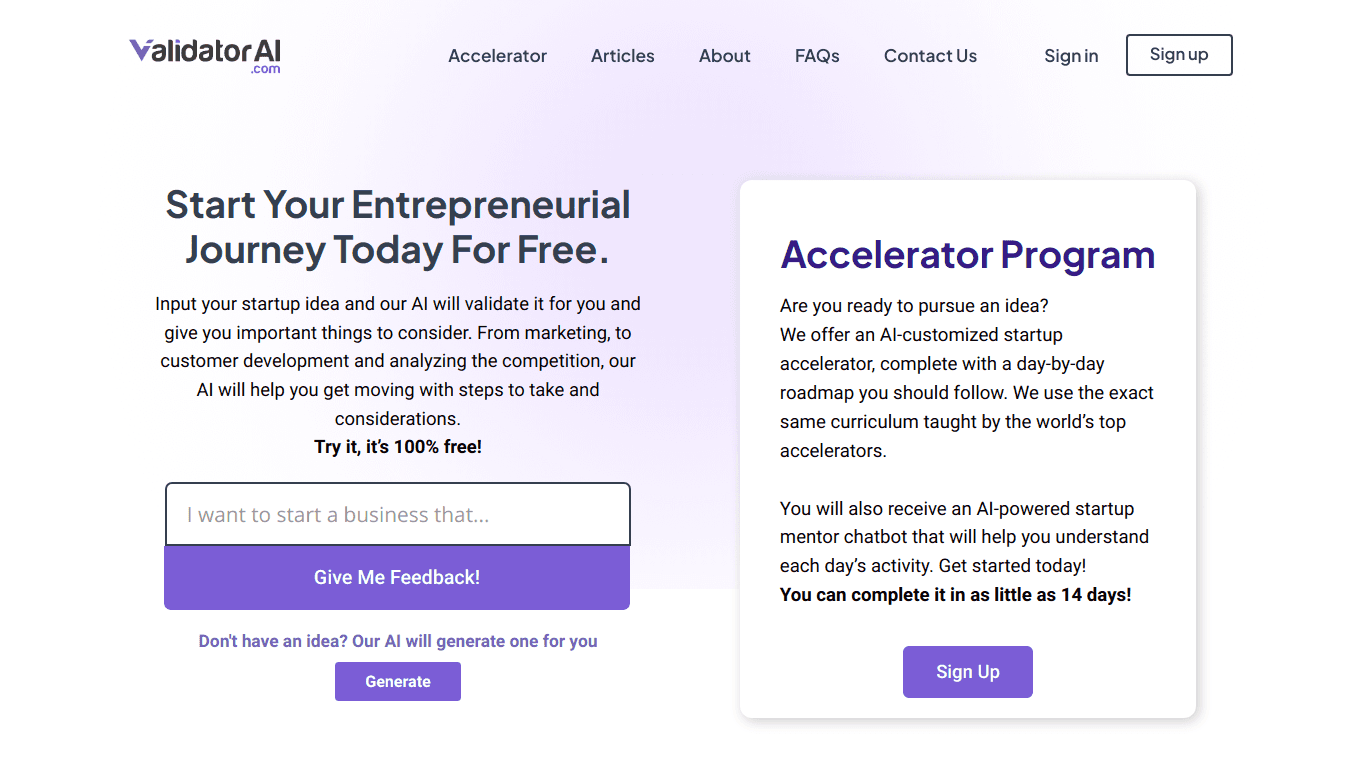Open the Contact Us page
The image size is (1366, 768).
click(930, 56)
